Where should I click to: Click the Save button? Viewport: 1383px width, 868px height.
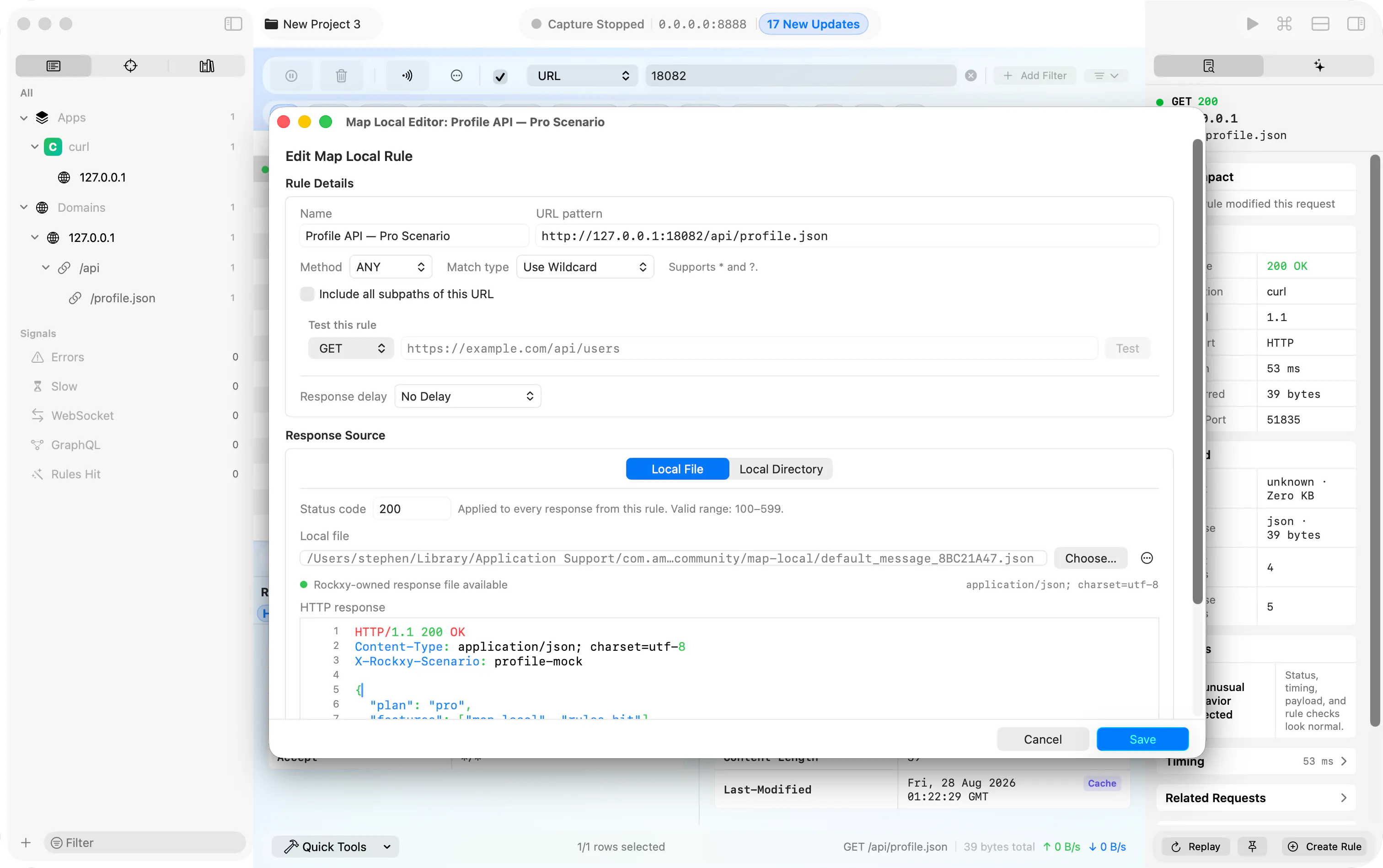coord(1142,739)
